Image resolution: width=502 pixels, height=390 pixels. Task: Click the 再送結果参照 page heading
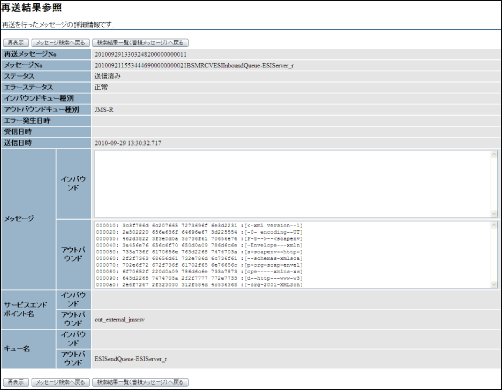pyautogui.click(x=31, y=7)
